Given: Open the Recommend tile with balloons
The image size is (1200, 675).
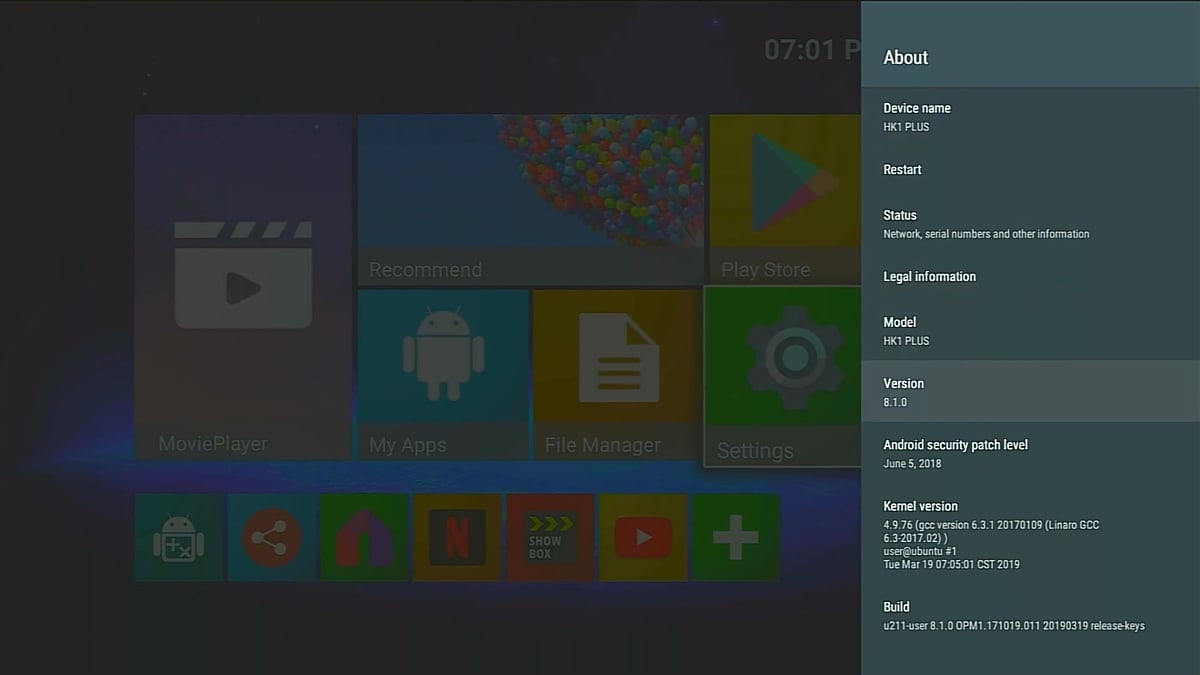Looking at the screenshot, I should (531, 200).
